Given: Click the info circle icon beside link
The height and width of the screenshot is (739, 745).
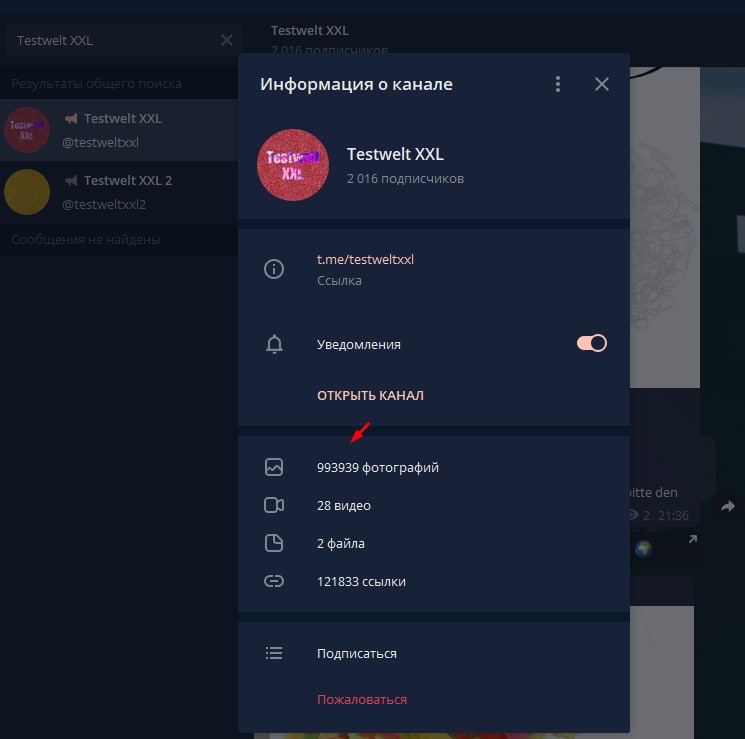Looking at the screenshot, I should tap(274, 269).
